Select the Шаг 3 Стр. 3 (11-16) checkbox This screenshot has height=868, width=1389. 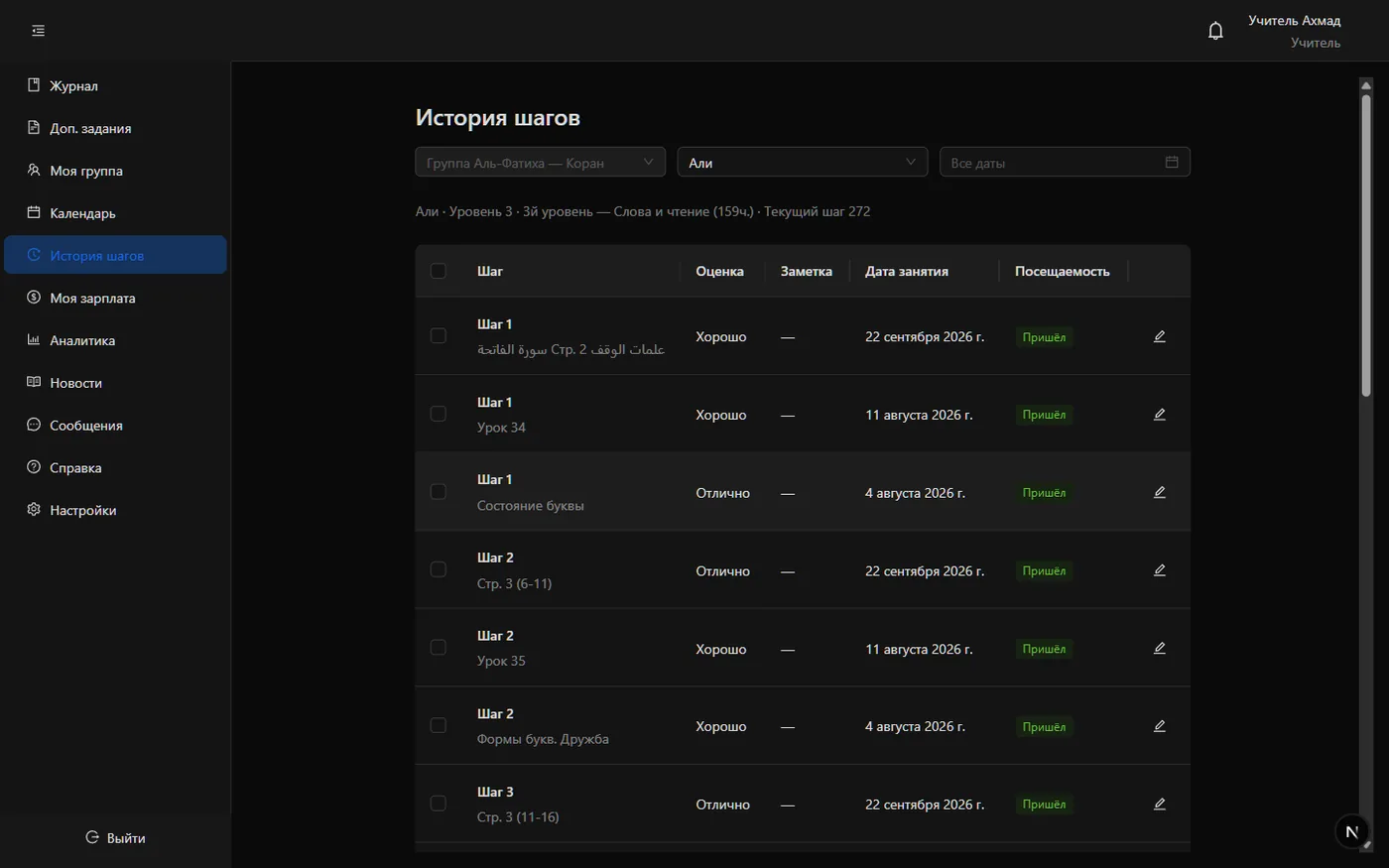[439, 804]
